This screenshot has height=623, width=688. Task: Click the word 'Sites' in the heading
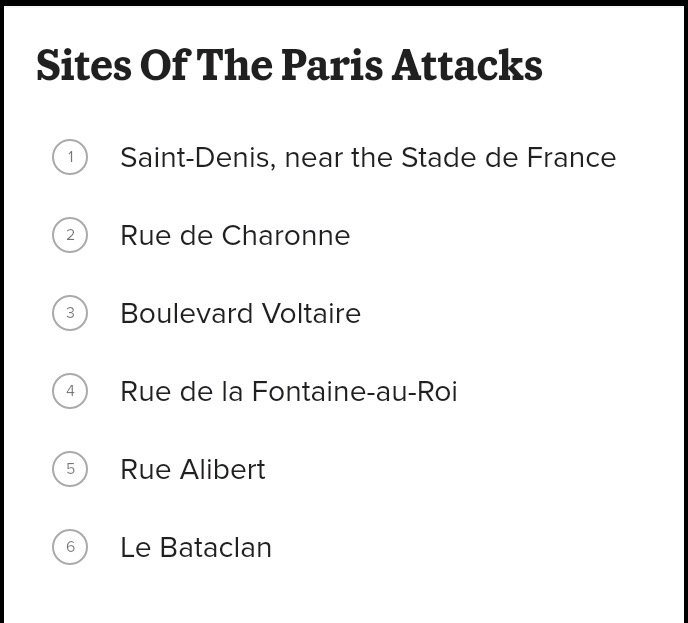[84, 65]
